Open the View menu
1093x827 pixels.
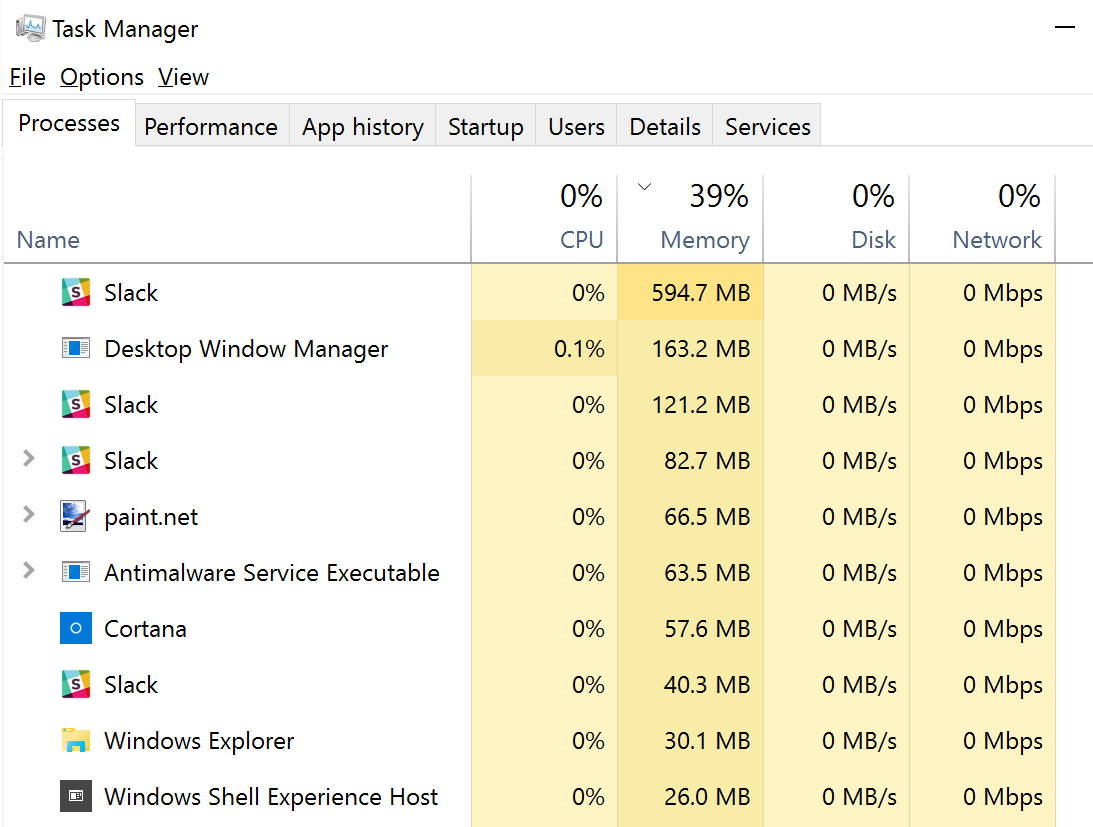tap(183, 77)
